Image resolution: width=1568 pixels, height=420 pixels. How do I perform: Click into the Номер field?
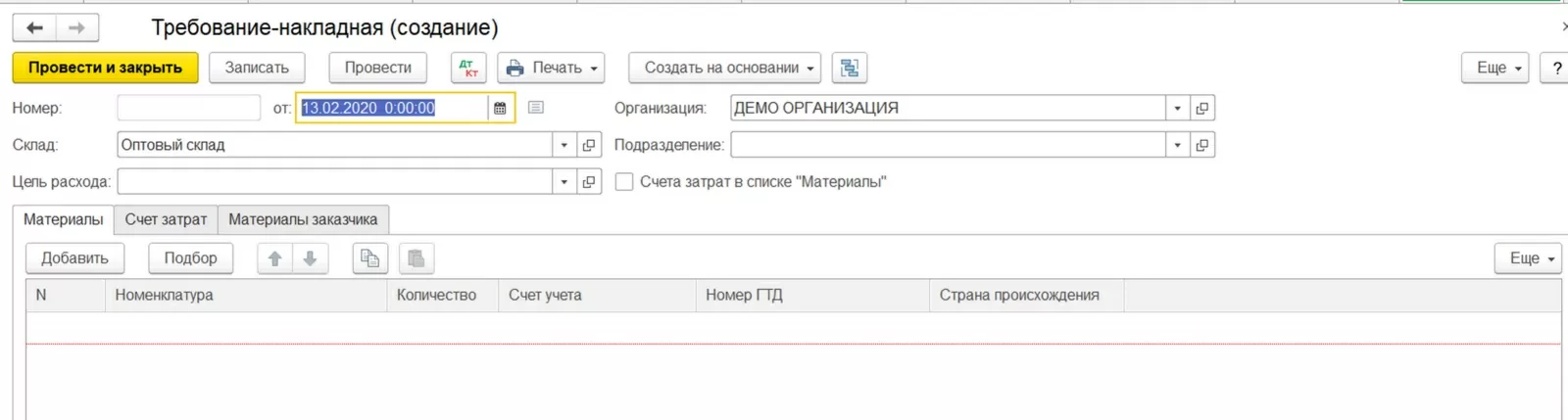(189, 108)
